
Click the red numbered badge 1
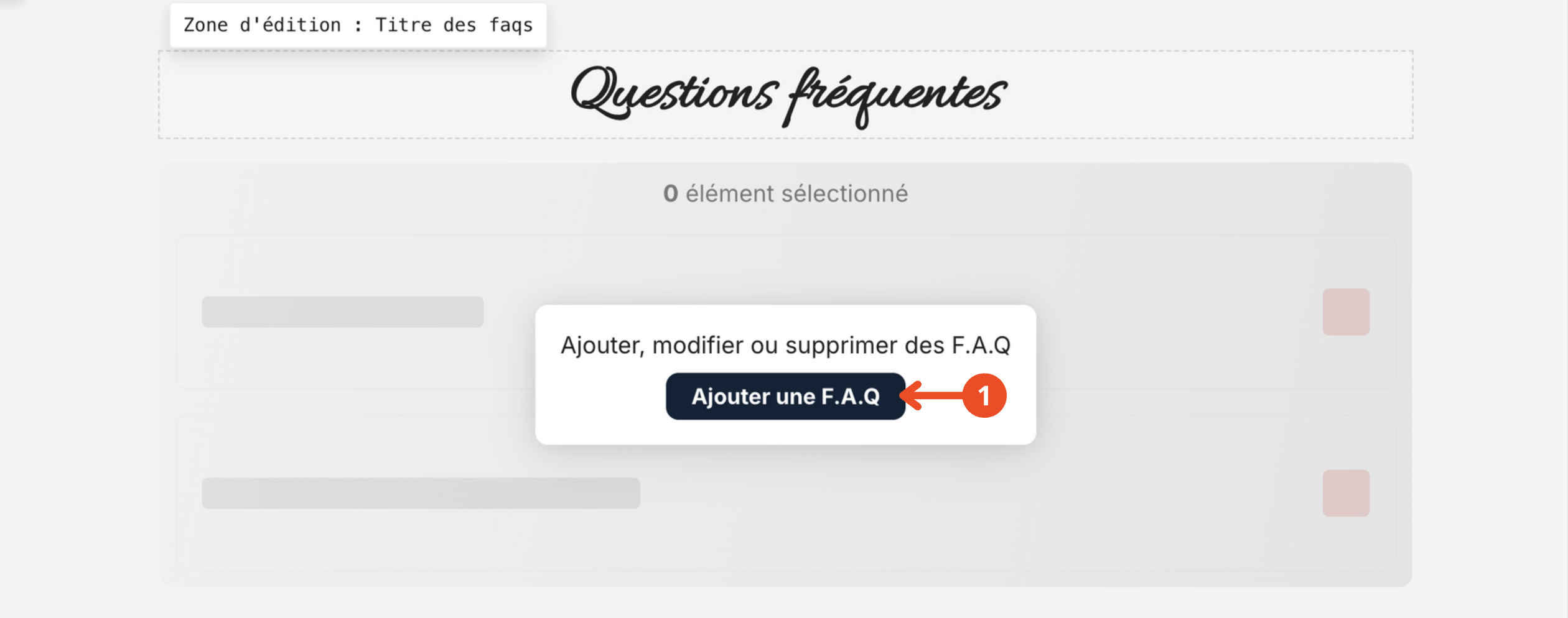tap(984, 395)
